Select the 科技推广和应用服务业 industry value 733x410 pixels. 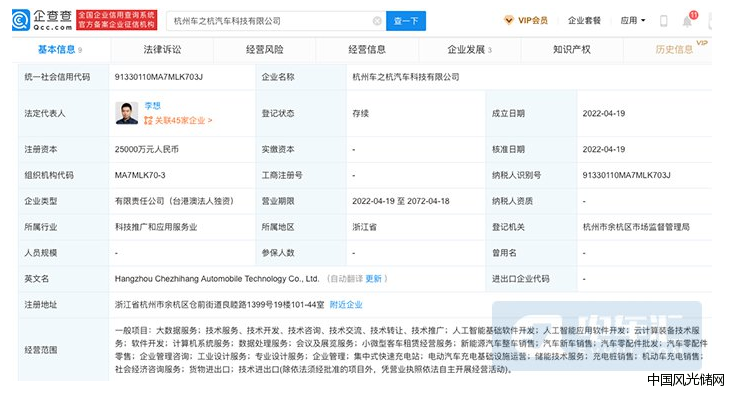click(x=156, y=227)
